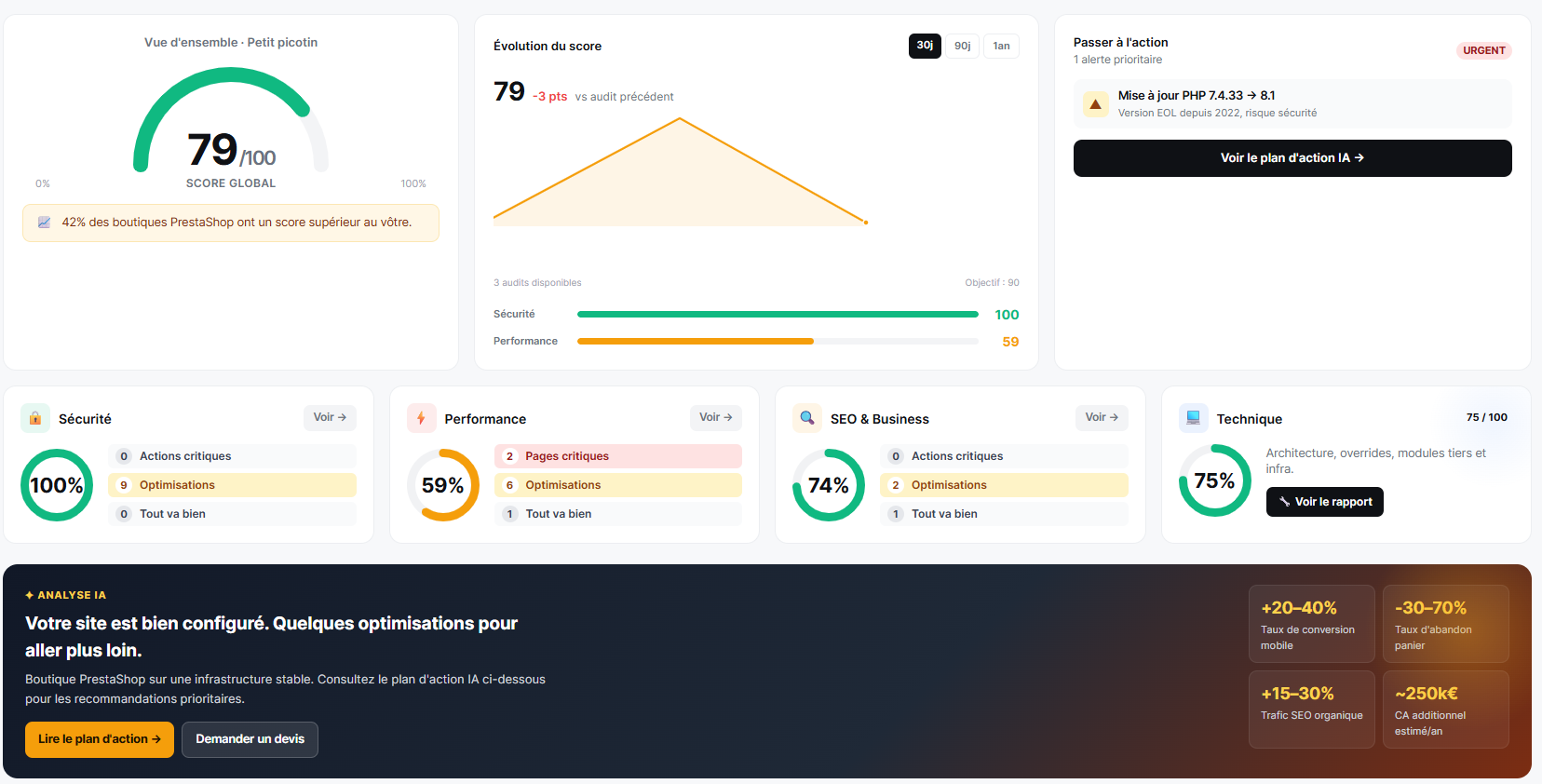
Task: Click Vue d'ensemble · Petit picotin heading
Action: (231, 43)
